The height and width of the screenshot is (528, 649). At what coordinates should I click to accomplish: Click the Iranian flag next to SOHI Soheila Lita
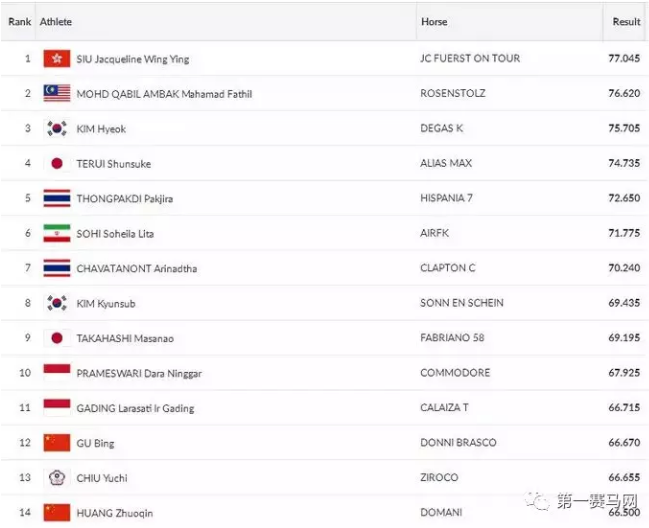pyautogui.click(x=56, y=233)
